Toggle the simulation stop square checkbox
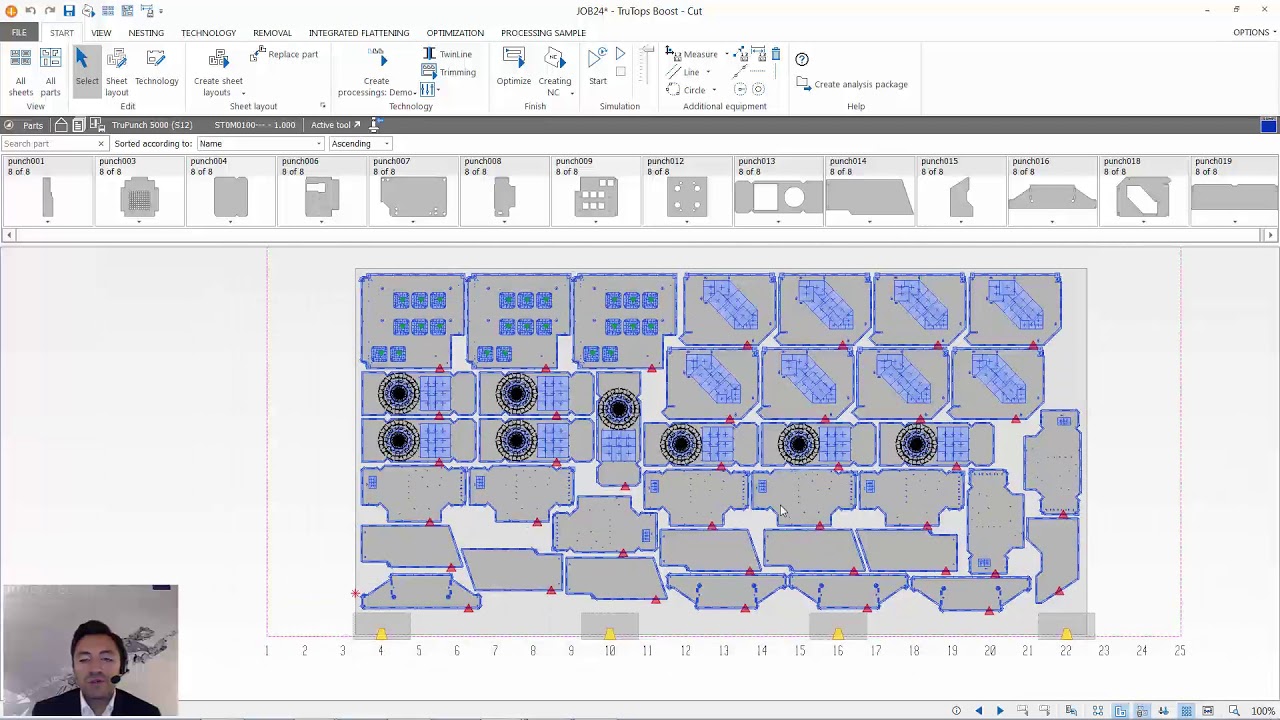The width and height of the screenshot is (1280, 720). click(x=621, y=72)
